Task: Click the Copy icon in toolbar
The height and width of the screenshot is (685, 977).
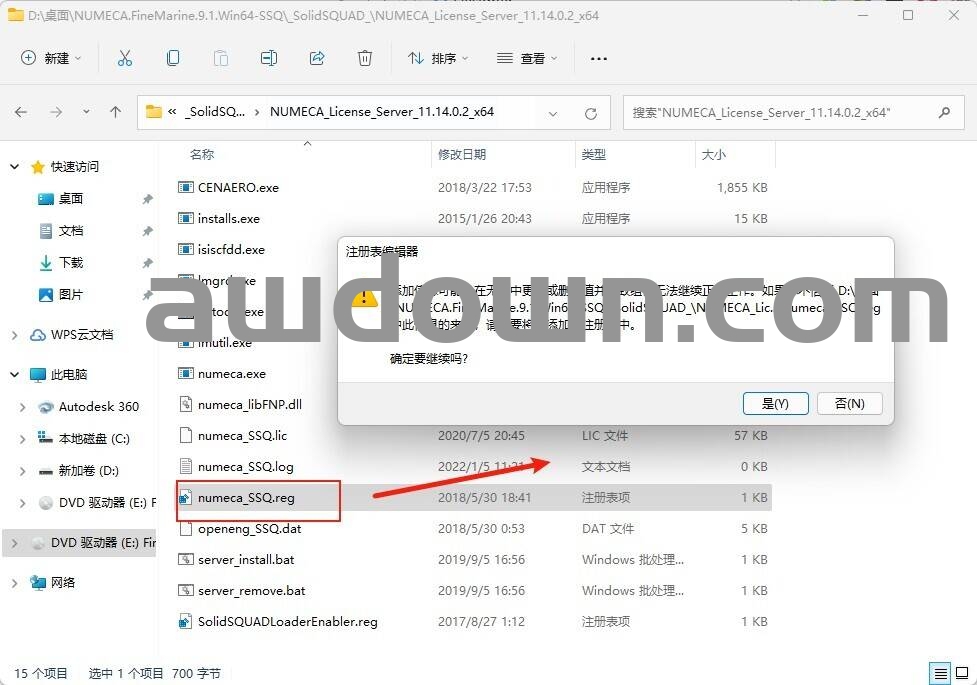Action: click(x=173, y=58)
